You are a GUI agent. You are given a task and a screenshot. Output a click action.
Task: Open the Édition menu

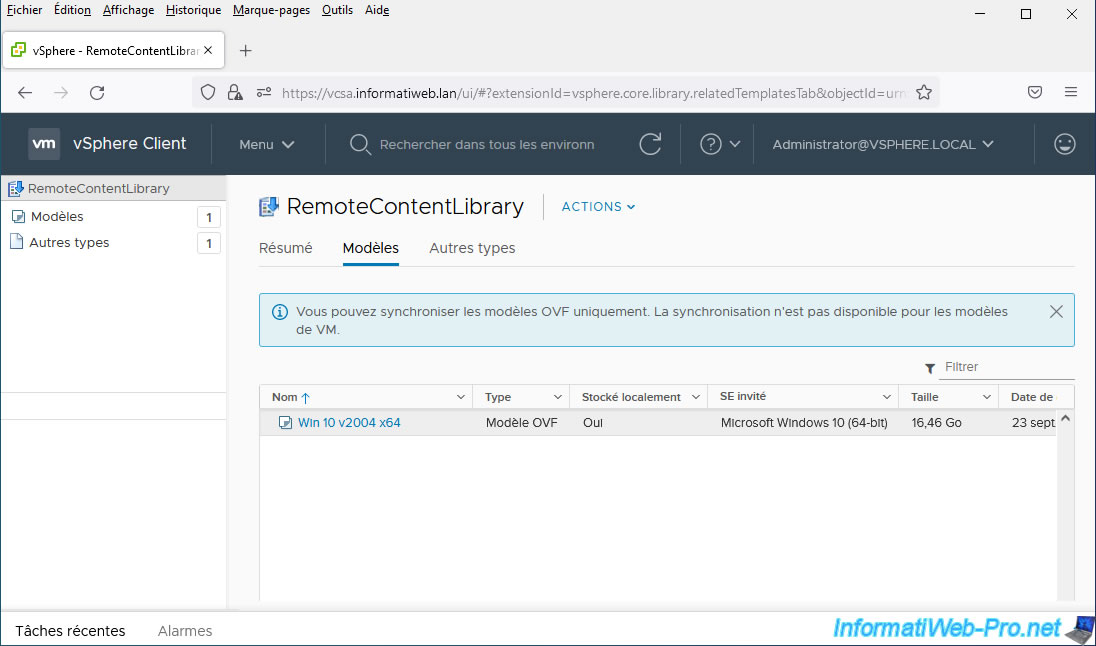click(x=72, y=10)
